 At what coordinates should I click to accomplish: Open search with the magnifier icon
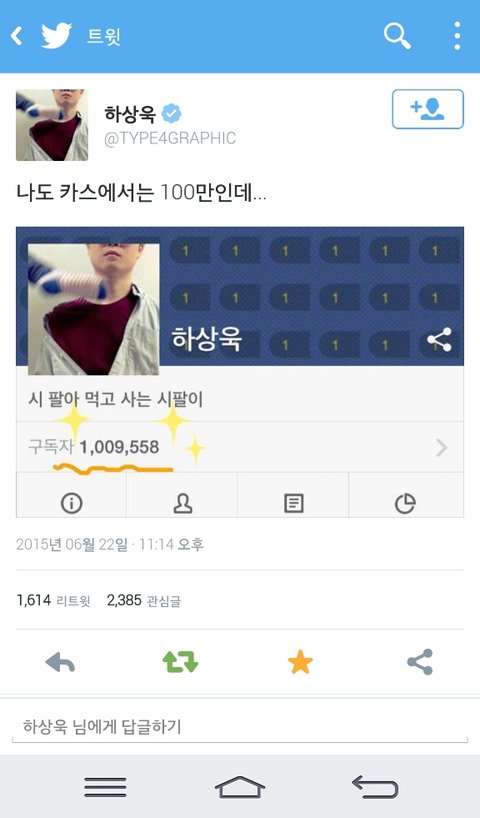pos(397,36)
